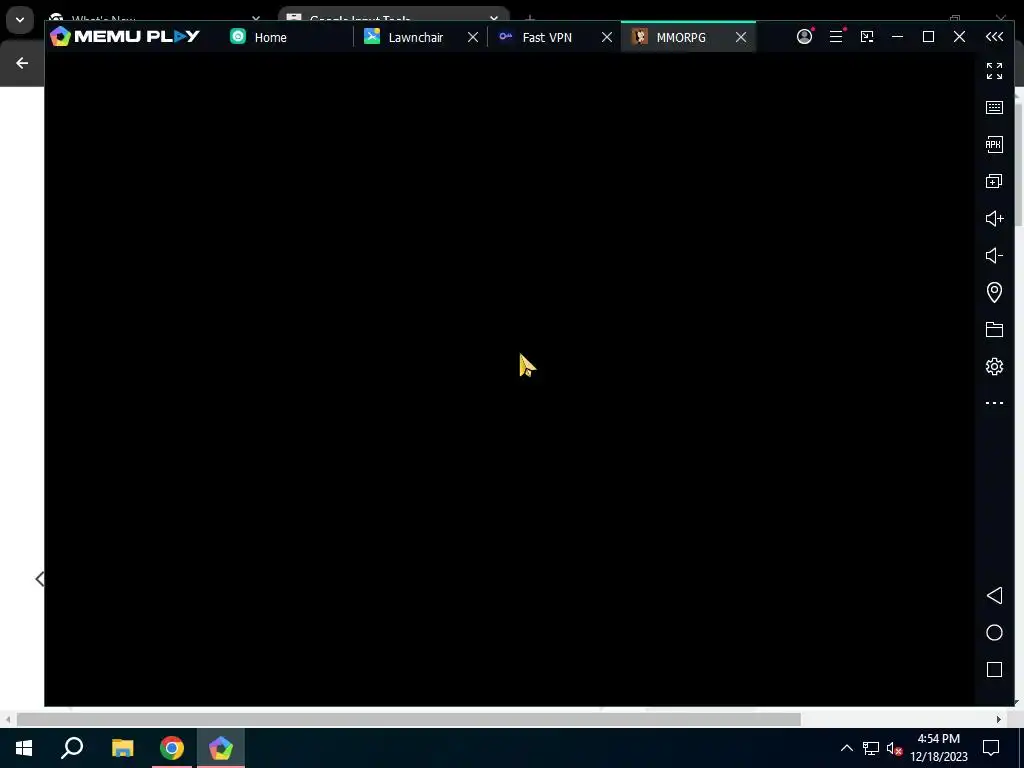The height and width of the screenshot is (768, 1024).
Task: Click the browser back arrow behind MEmu
Action: click(22, 63)
